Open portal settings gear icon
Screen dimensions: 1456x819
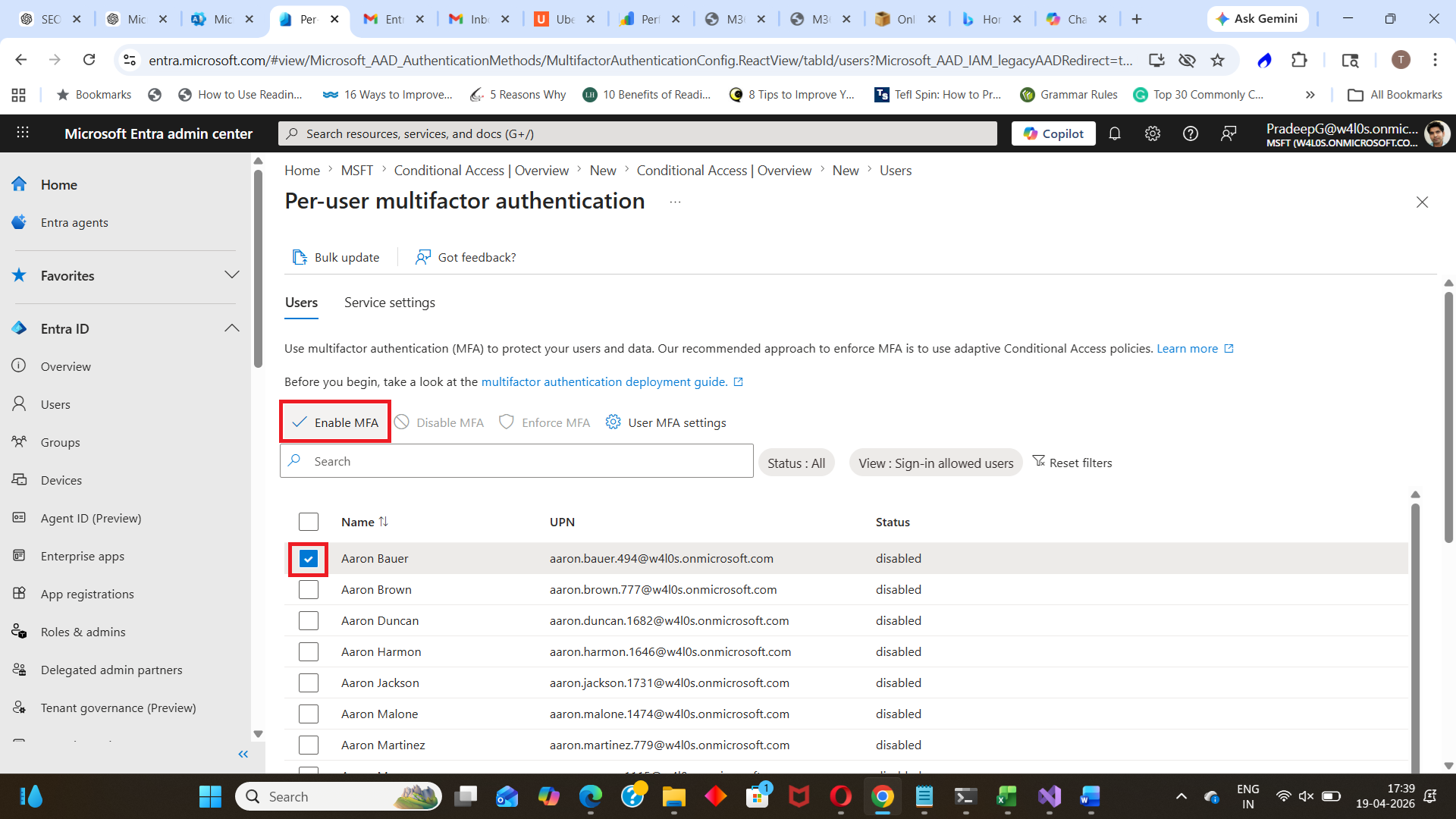pos(1152,133)
